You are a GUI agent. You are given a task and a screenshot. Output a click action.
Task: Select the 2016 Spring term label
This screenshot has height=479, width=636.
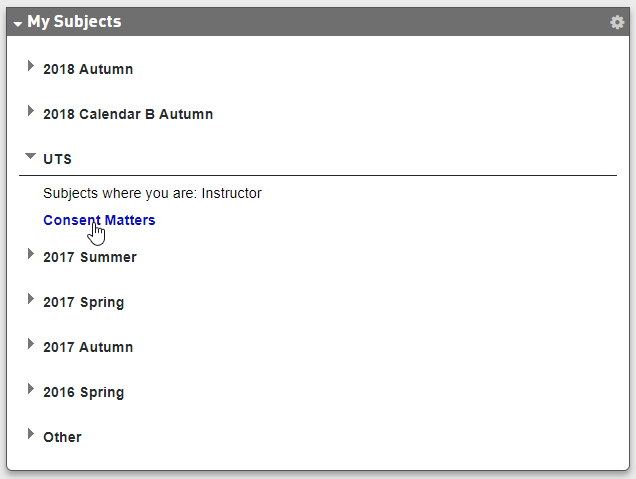84,392
